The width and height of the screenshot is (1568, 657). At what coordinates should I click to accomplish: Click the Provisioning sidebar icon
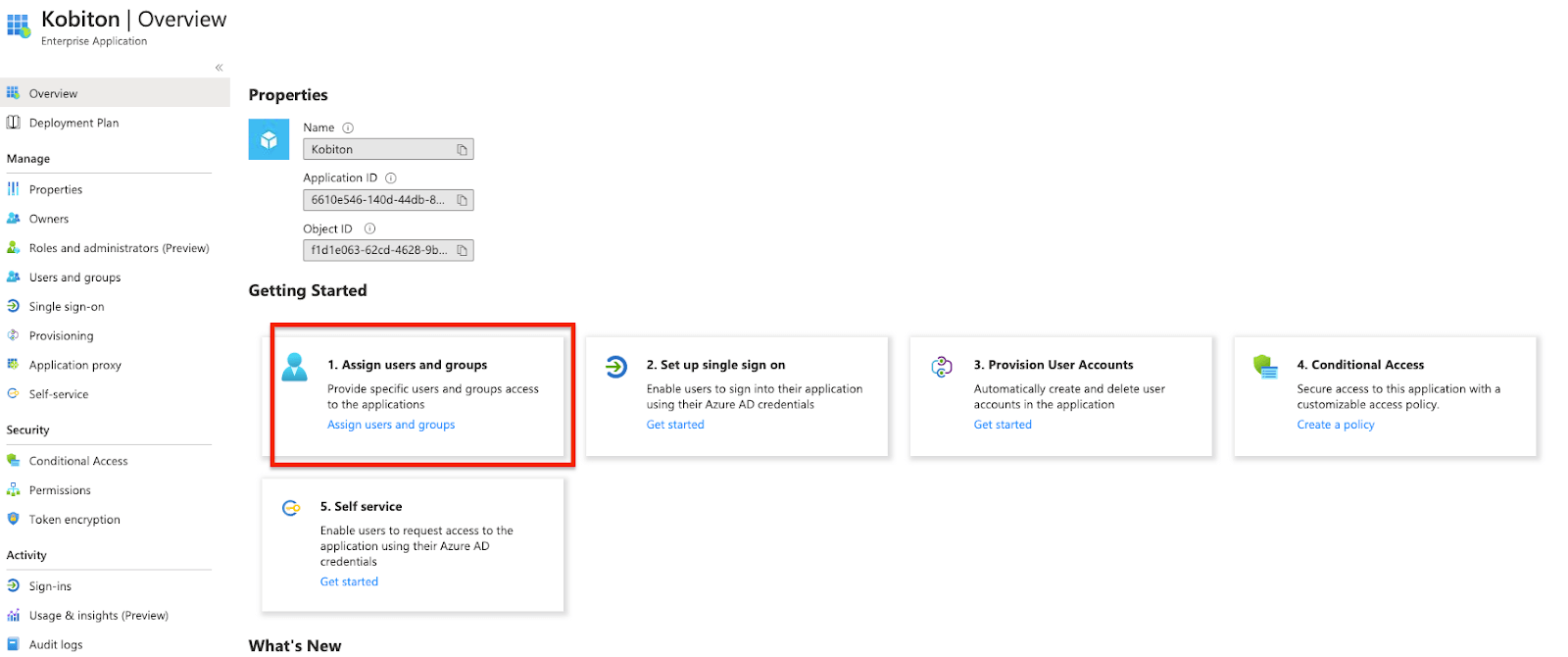click(x=13, y=335)
